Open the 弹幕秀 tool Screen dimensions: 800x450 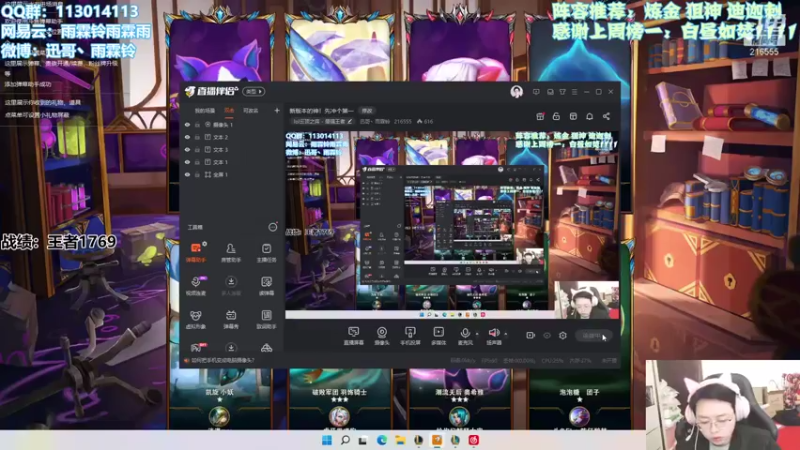pyautogui.click(x=231, y=319)
